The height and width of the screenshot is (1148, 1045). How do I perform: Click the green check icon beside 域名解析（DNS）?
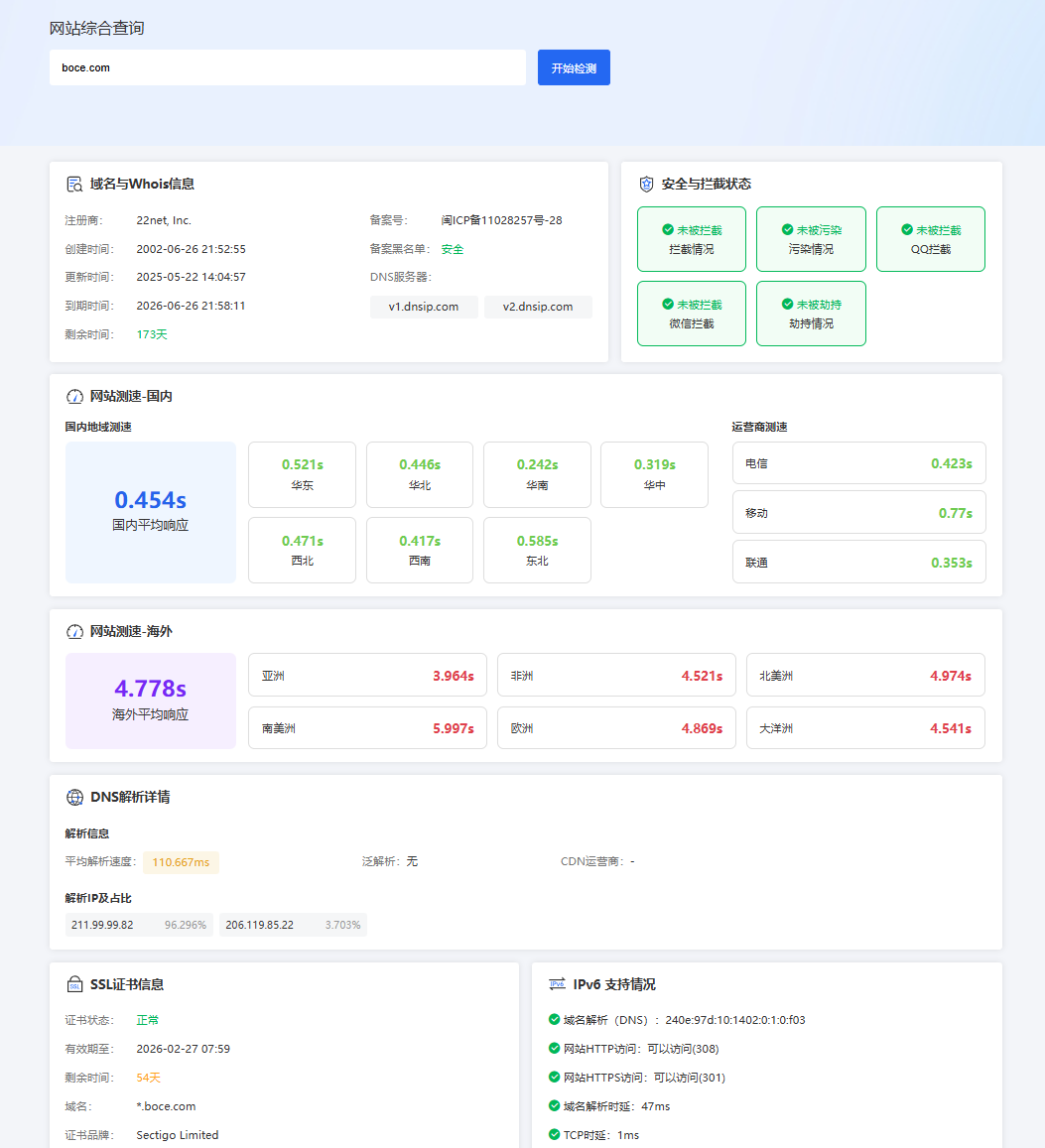click(554, 1019)
